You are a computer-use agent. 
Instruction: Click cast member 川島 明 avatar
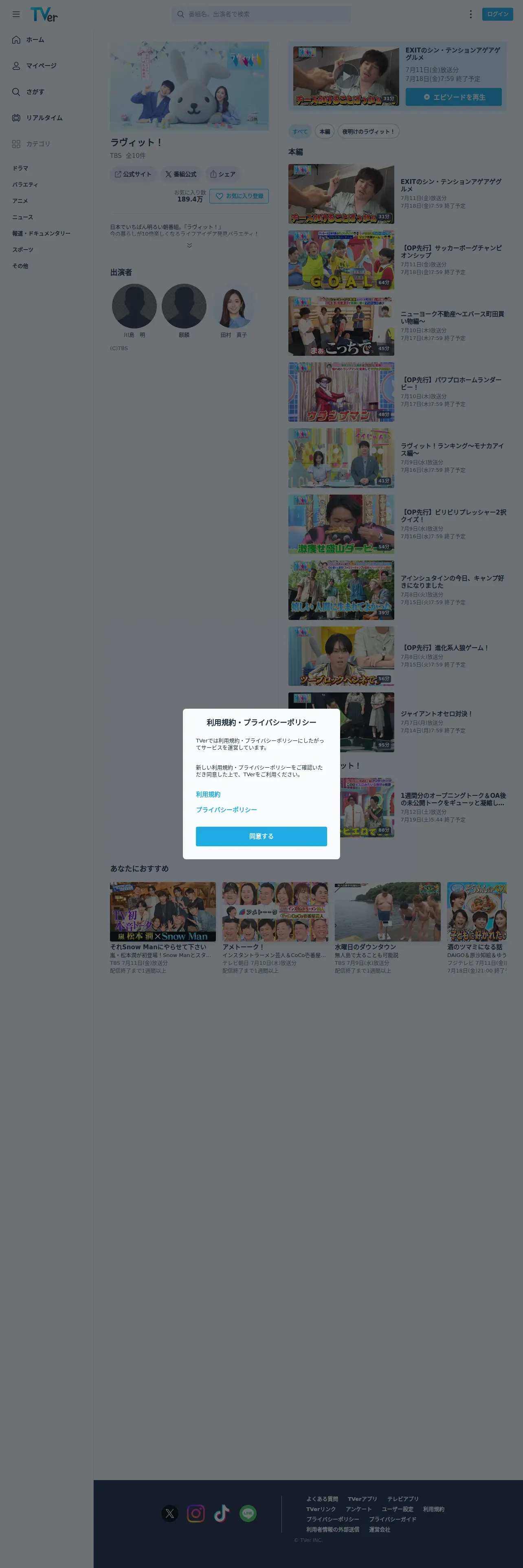(134, 306)
